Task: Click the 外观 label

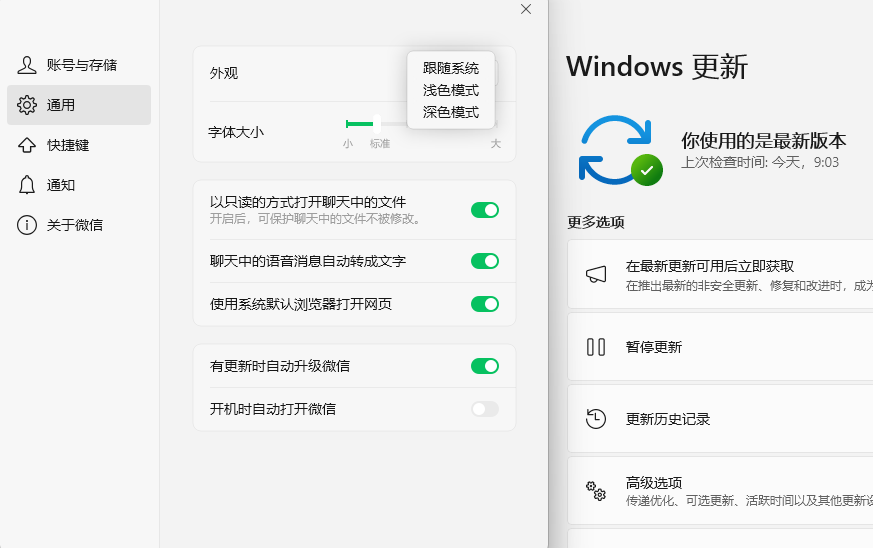Action: (224, 74)
